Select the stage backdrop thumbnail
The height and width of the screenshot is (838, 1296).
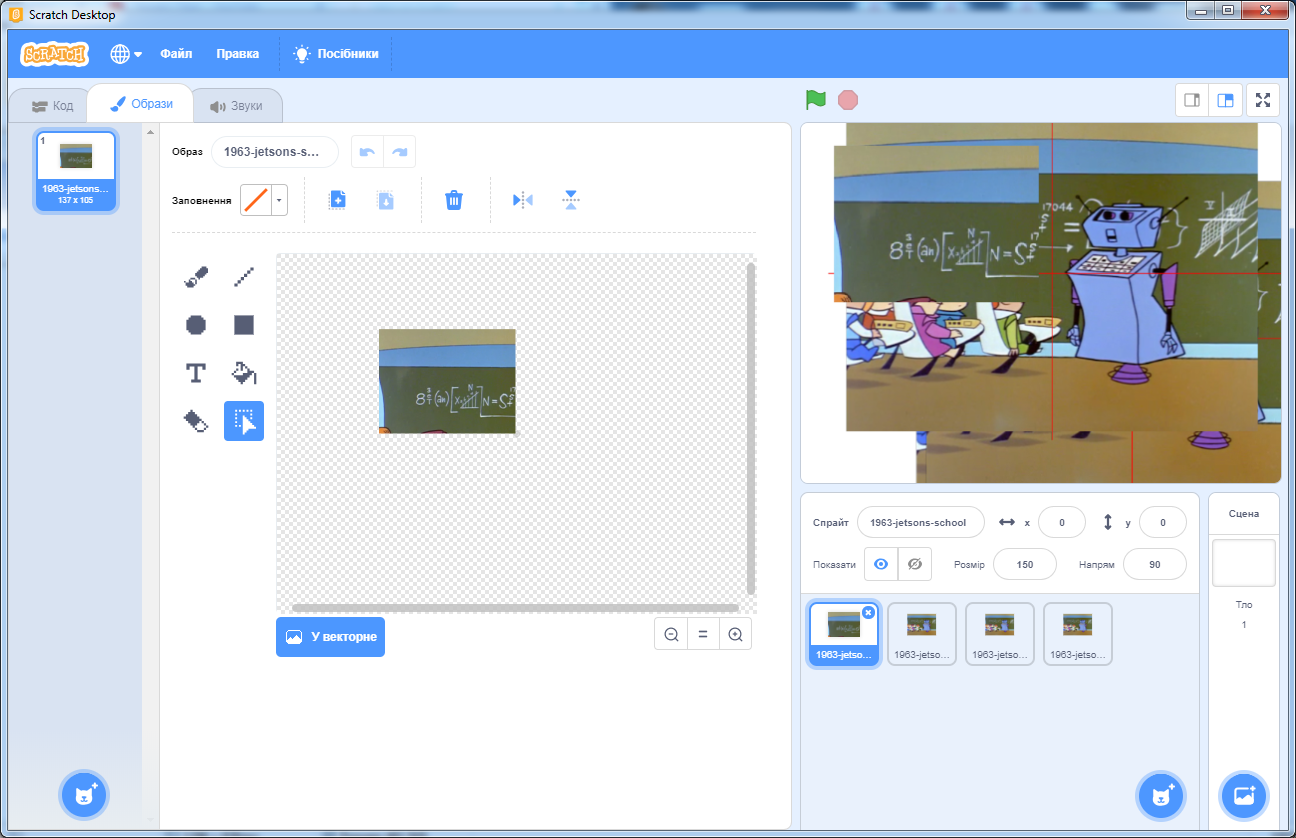click(1244, 563)
